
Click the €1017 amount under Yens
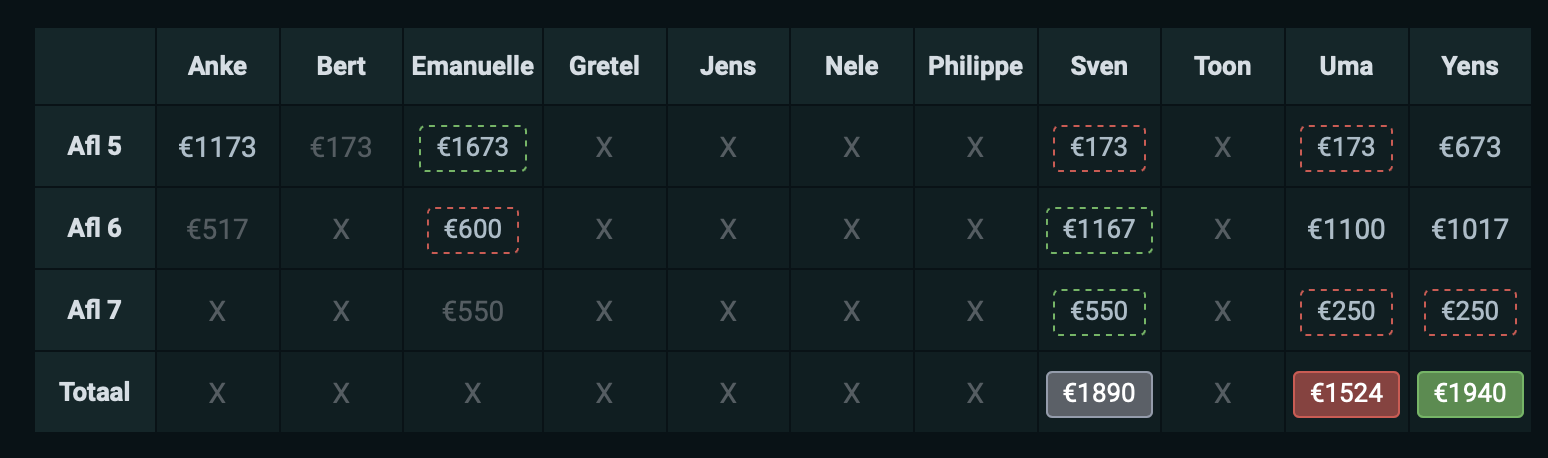[1470, 230]
